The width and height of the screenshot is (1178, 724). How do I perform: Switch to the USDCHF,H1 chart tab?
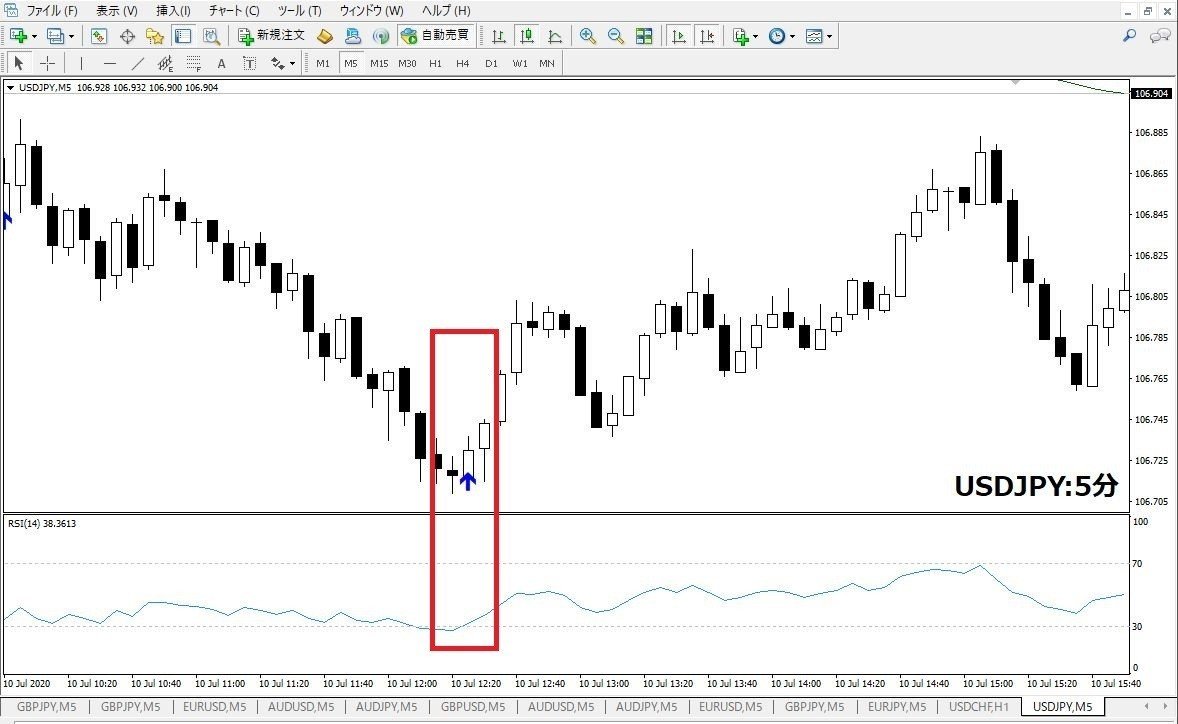click(979, 707)
